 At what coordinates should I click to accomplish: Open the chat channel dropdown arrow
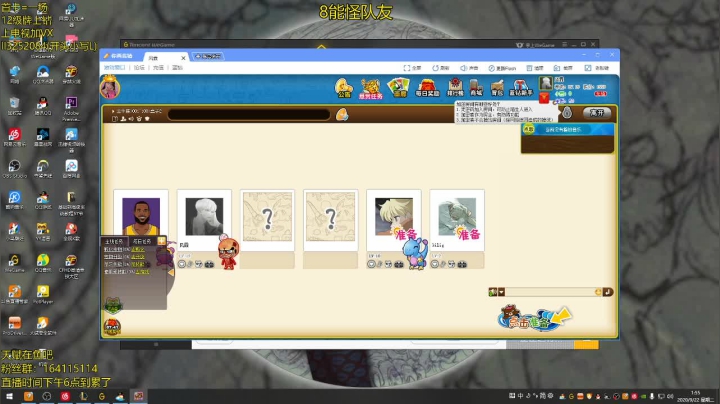pos(501,292)
